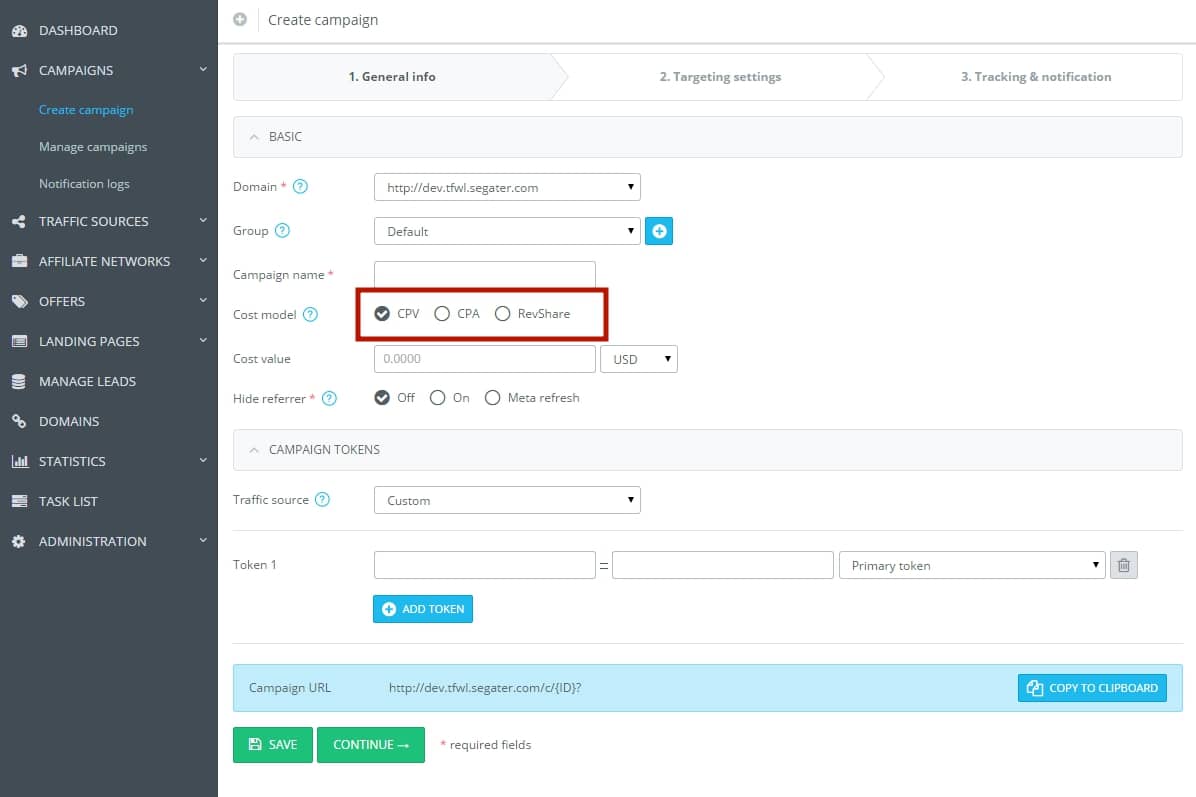Viewport: 1196px width, 797px height.
Task: Click the ADD TOKEN button
Action: [423, 609]
